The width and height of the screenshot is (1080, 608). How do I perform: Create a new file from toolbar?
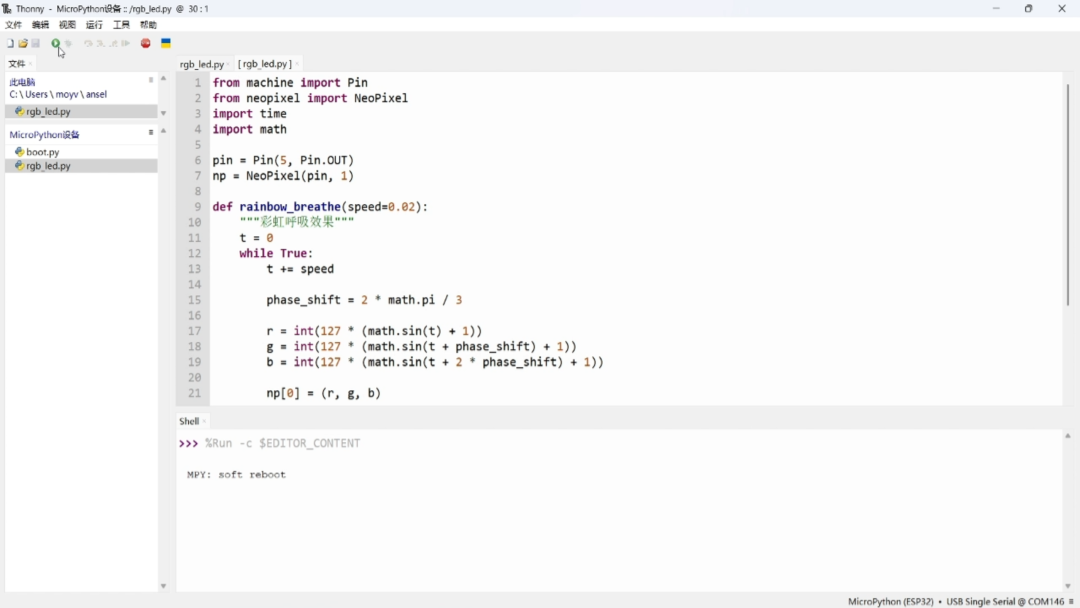click(10, 43)
